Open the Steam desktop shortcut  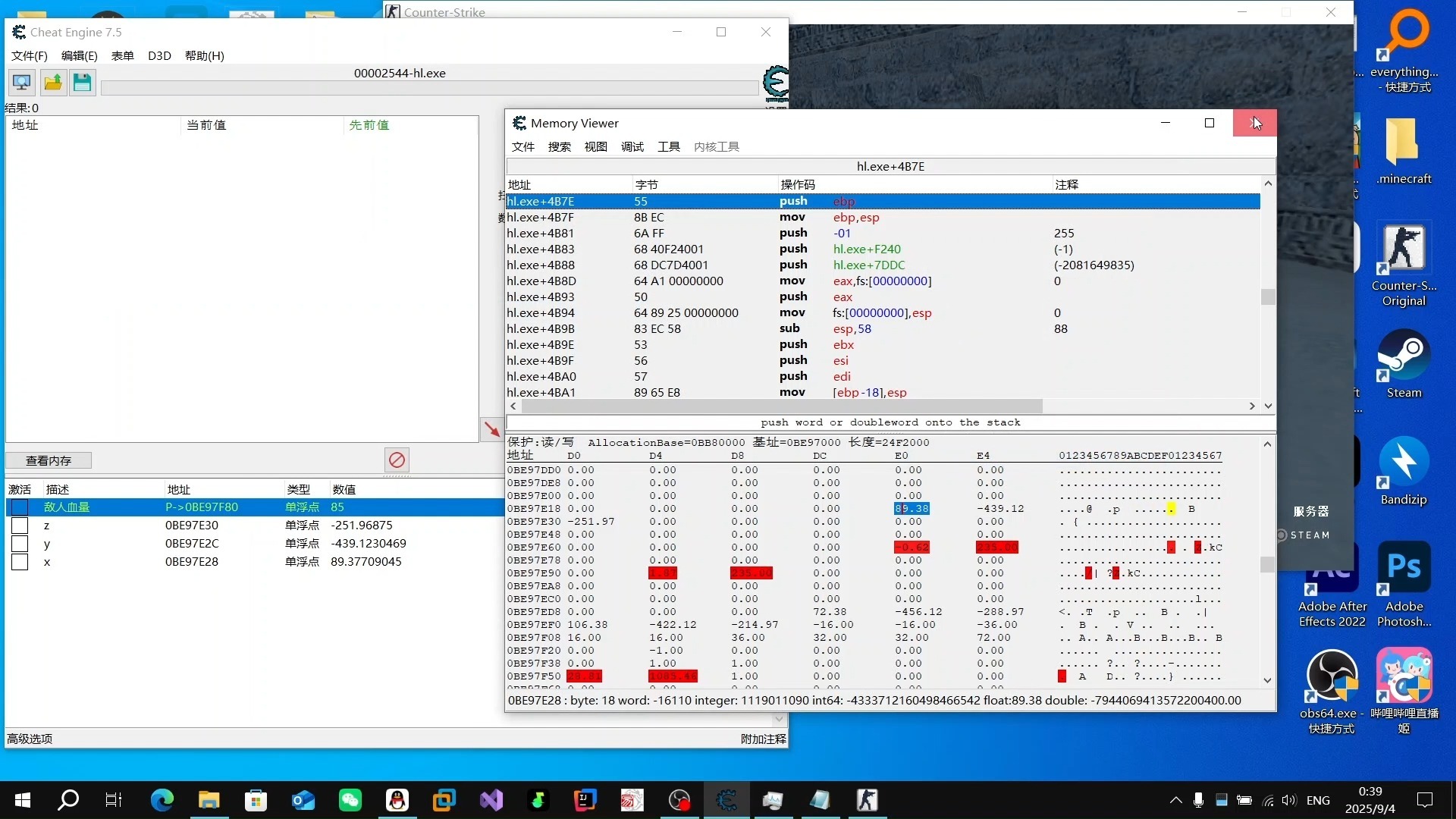tap(1404, 364)
